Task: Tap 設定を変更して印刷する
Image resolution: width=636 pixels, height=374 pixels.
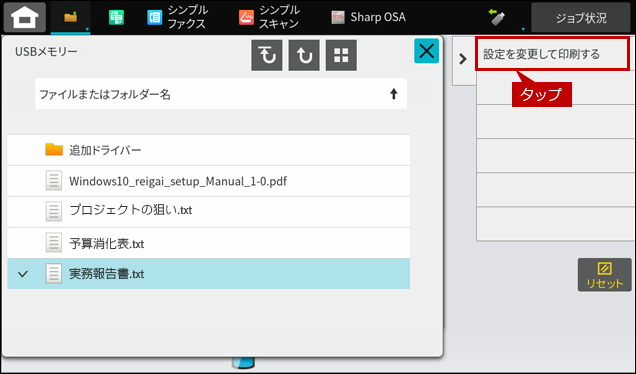Action: point(552,54)
